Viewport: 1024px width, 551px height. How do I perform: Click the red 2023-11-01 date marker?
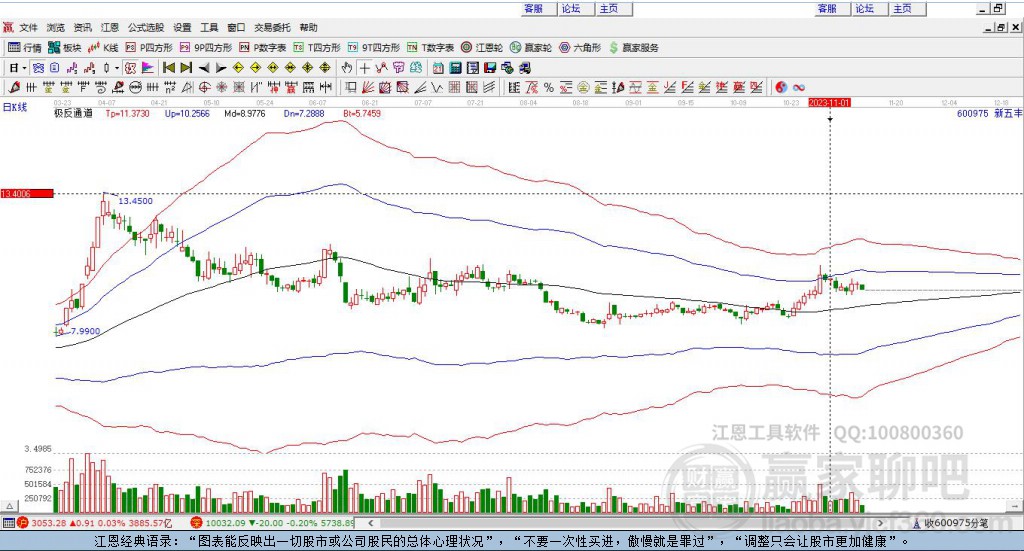pyautogui.click(x=829, y=102)
